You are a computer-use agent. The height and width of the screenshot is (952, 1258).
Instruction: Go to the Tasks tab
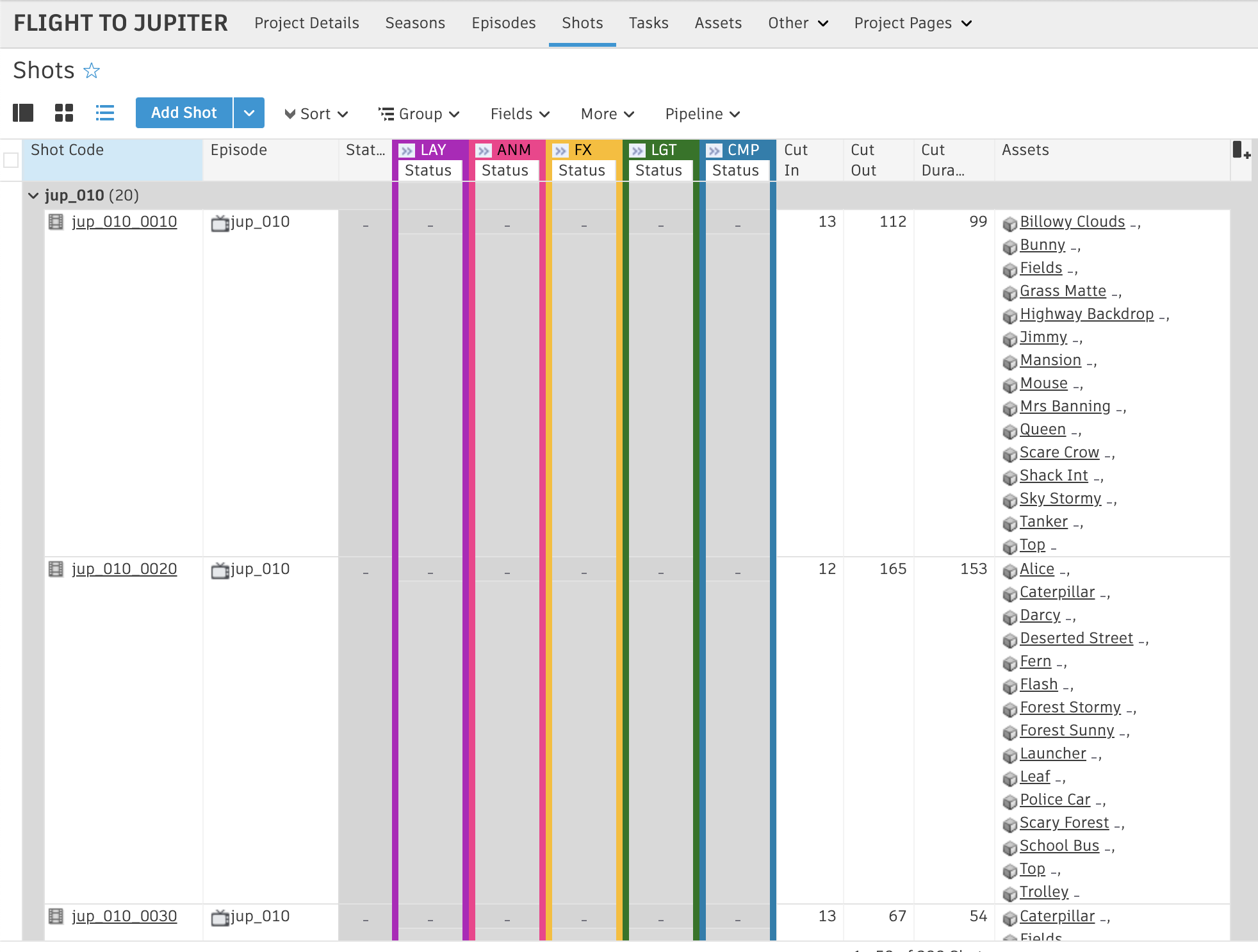(x=648, y=23)
